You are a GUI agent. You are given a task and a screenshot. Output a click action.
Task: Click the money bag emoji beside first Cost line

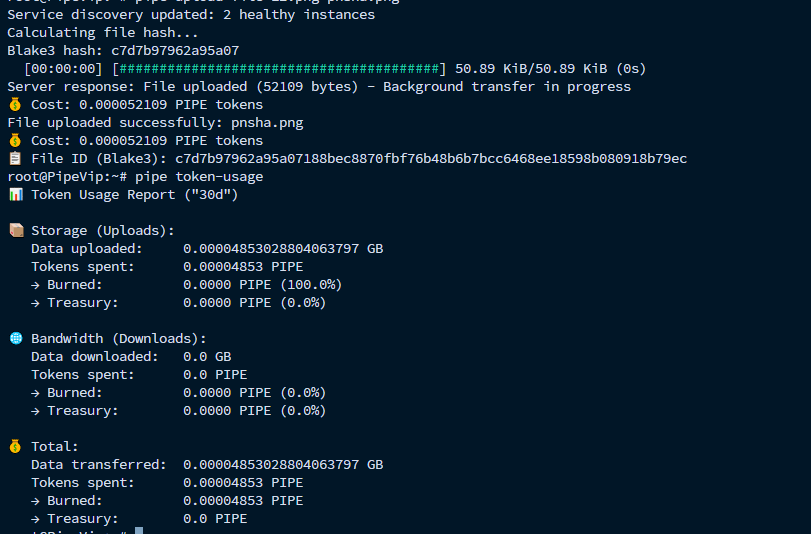pos(15,105)
